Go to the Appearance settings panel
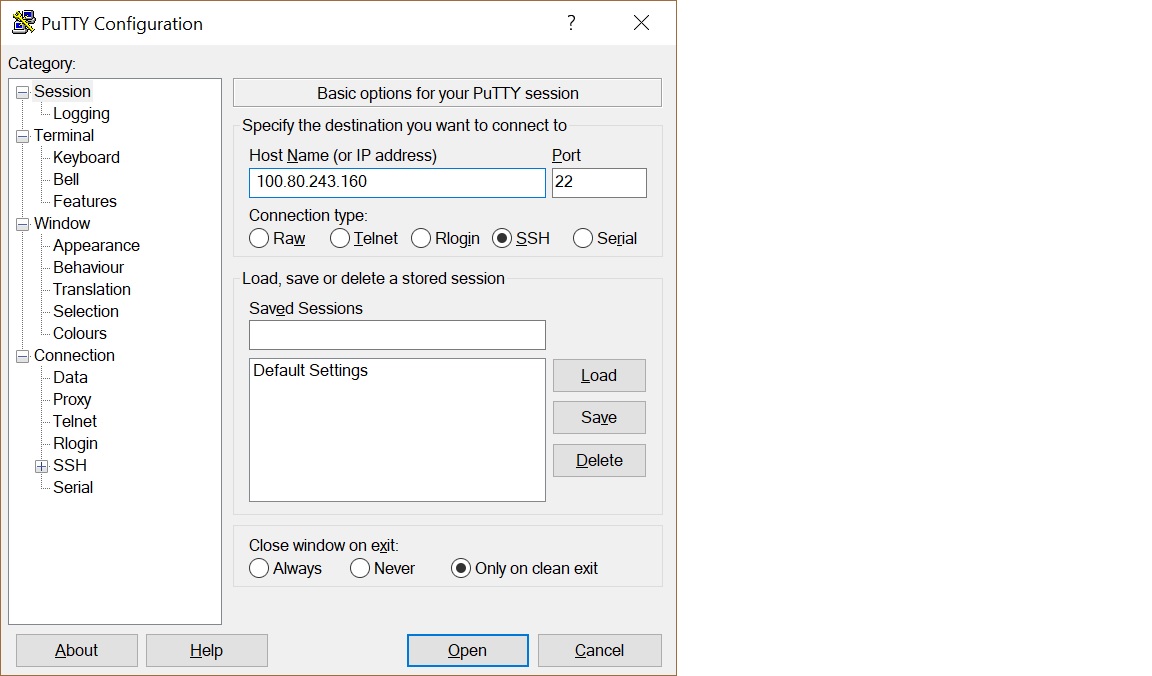Screen dimensions: 1152x676 coord(96,246)
